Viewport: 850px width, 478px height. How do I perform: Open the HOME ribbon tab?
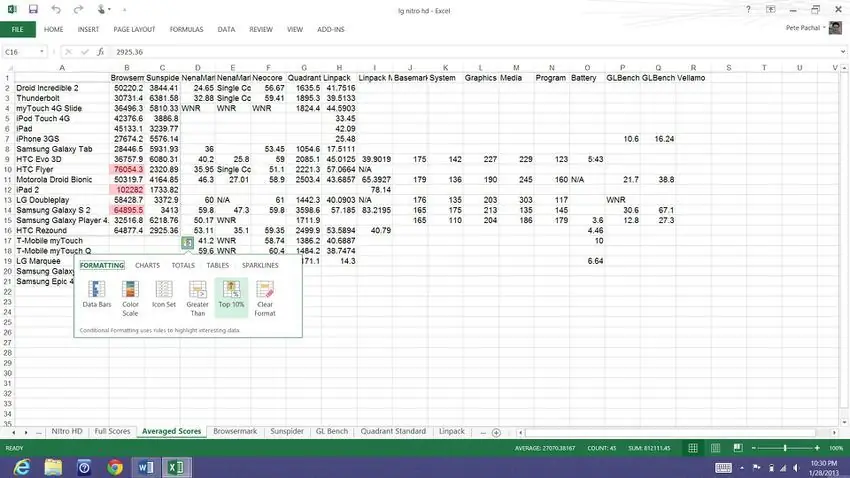pyautogui.click(x=54, y=29)
